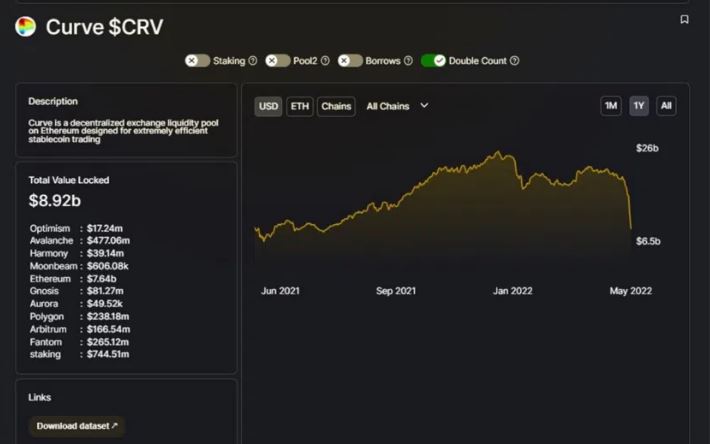This screenshot has width=710, height=444.
Task: Click the Optimism $17.24m row
Action: click(76, 228)
